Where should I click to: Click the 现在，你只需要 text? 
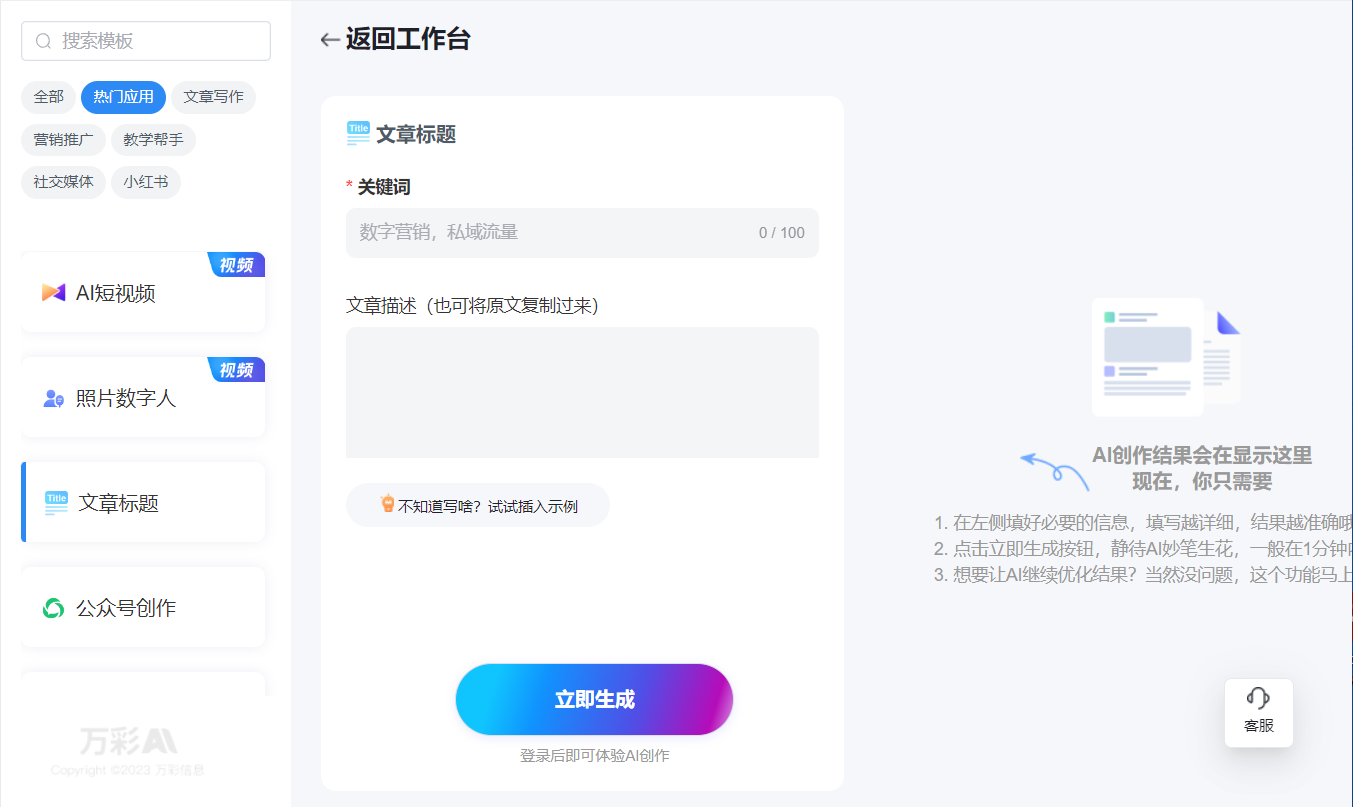tap(1202, 481)
